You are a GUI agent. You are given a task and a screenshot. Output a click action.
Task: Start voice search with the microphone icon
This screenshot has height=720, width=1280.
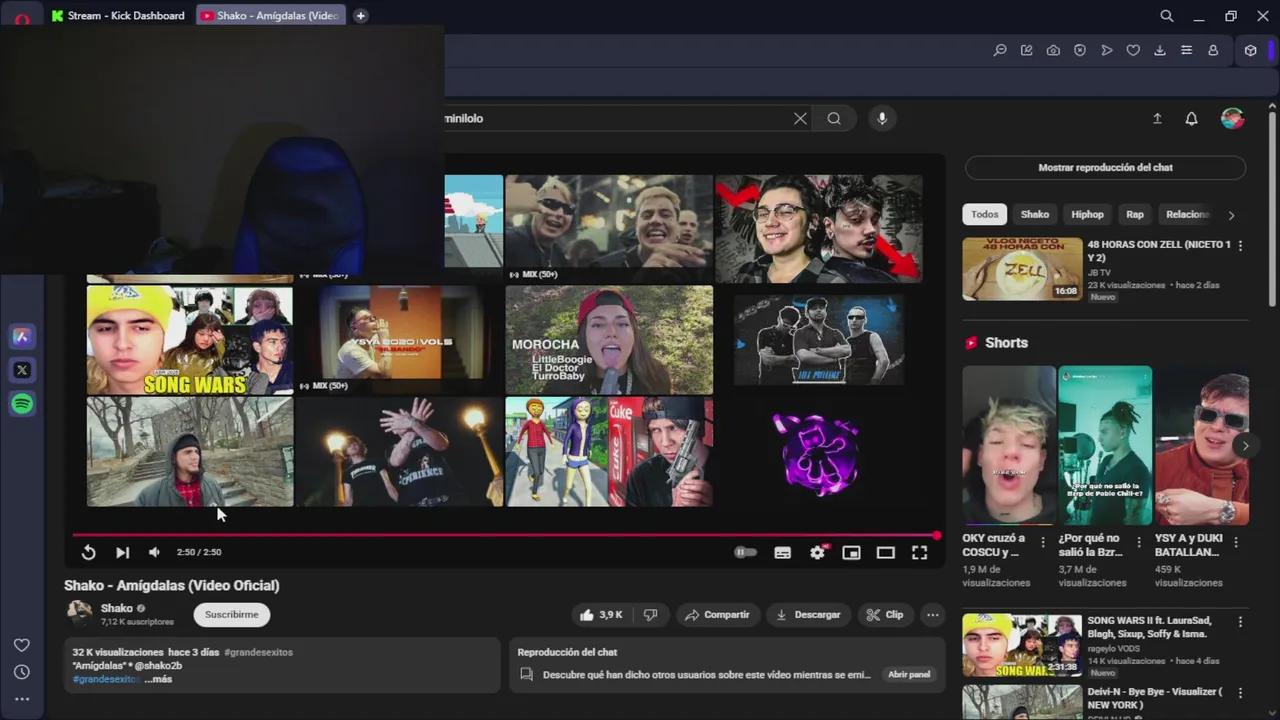tap(881, 118)
